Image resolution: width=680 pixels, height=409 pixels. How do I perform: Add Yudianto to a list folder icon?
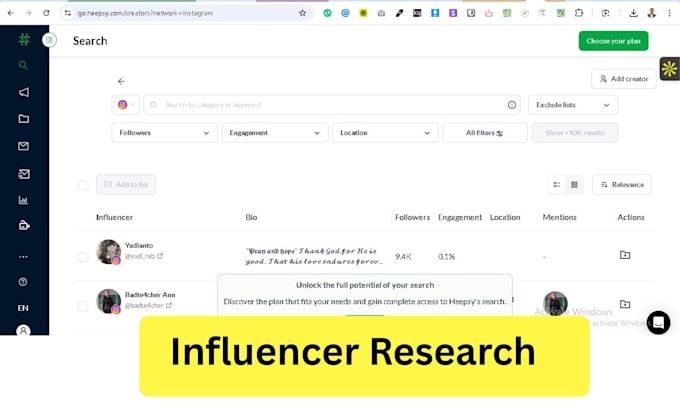tap(625, 255)
